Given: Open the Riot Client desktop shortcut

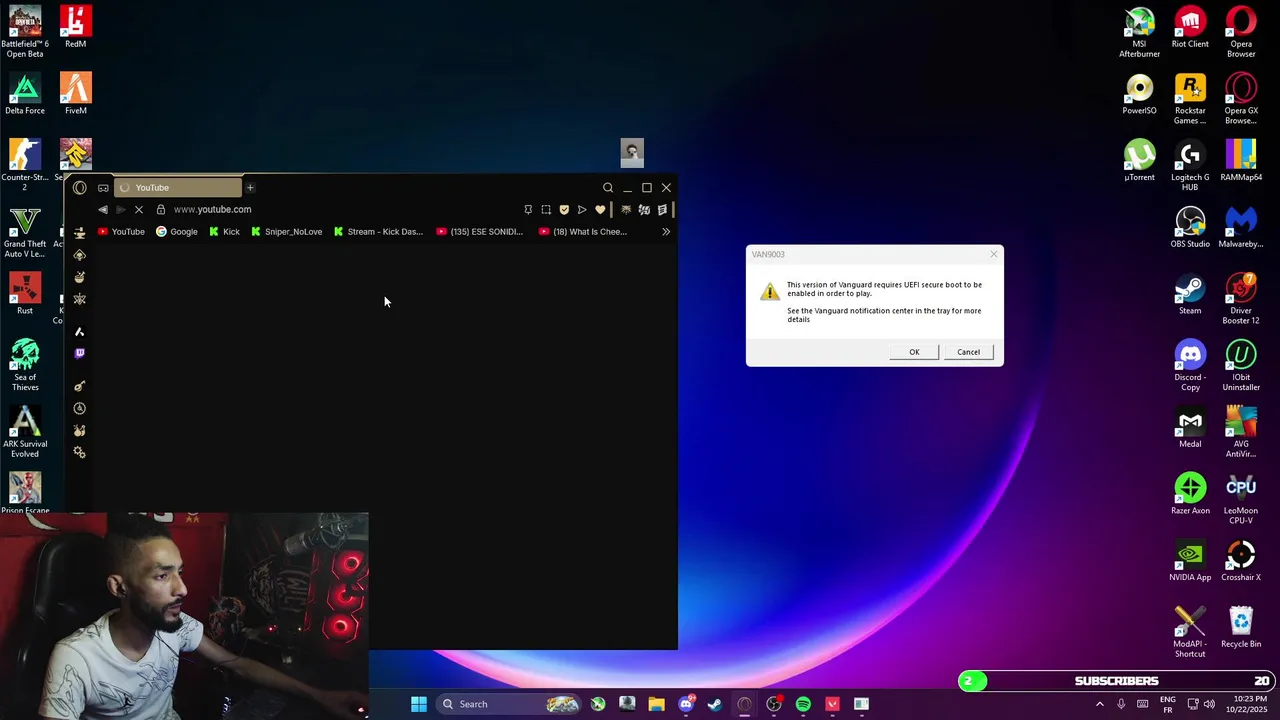Looking at the screenshot, I should pyautogui.click(x=1190, y=27).
